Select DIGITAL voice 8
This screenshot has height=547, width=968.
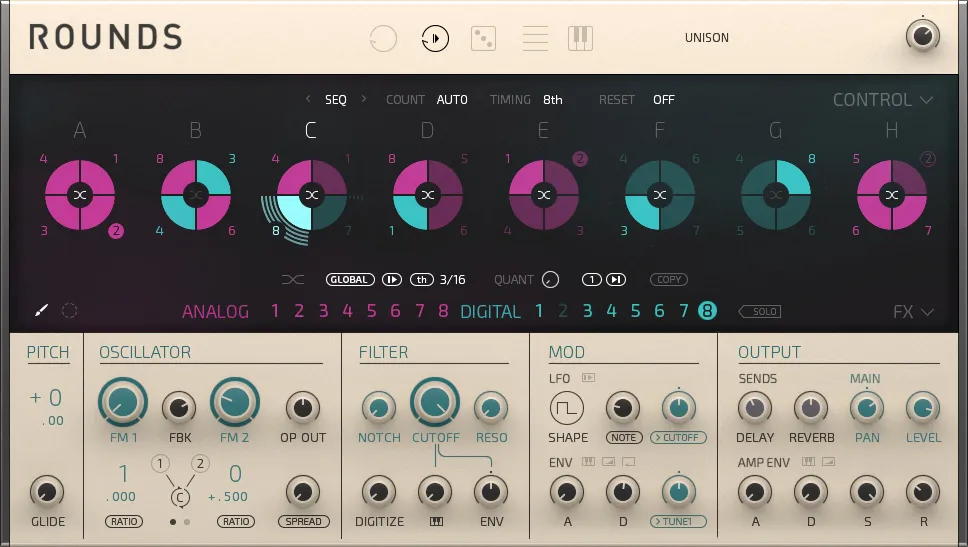[707, 311]
